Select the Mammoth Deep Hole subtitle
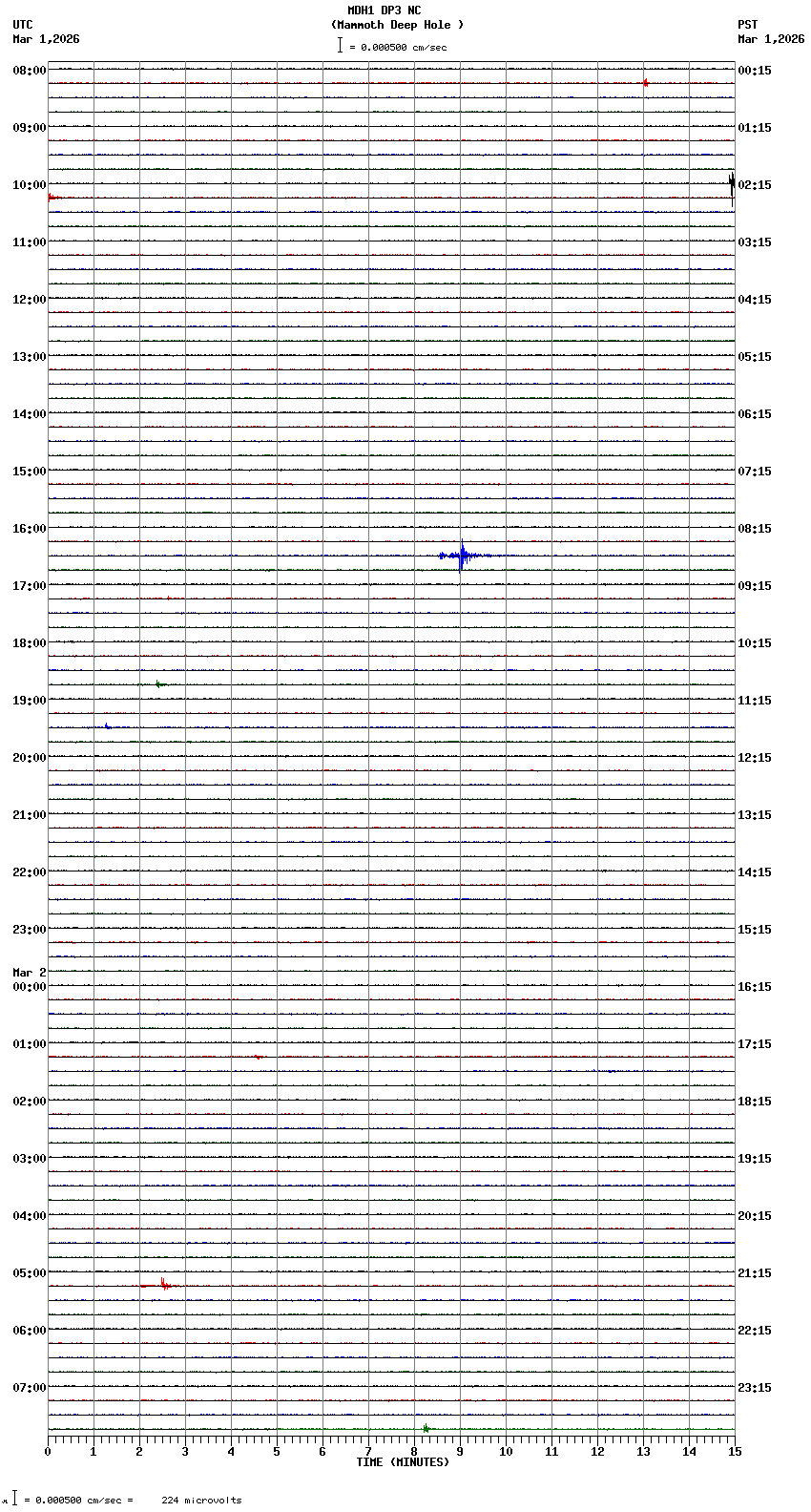The height and width of the screenshot is (1512, 811). (x=397, y=25)
